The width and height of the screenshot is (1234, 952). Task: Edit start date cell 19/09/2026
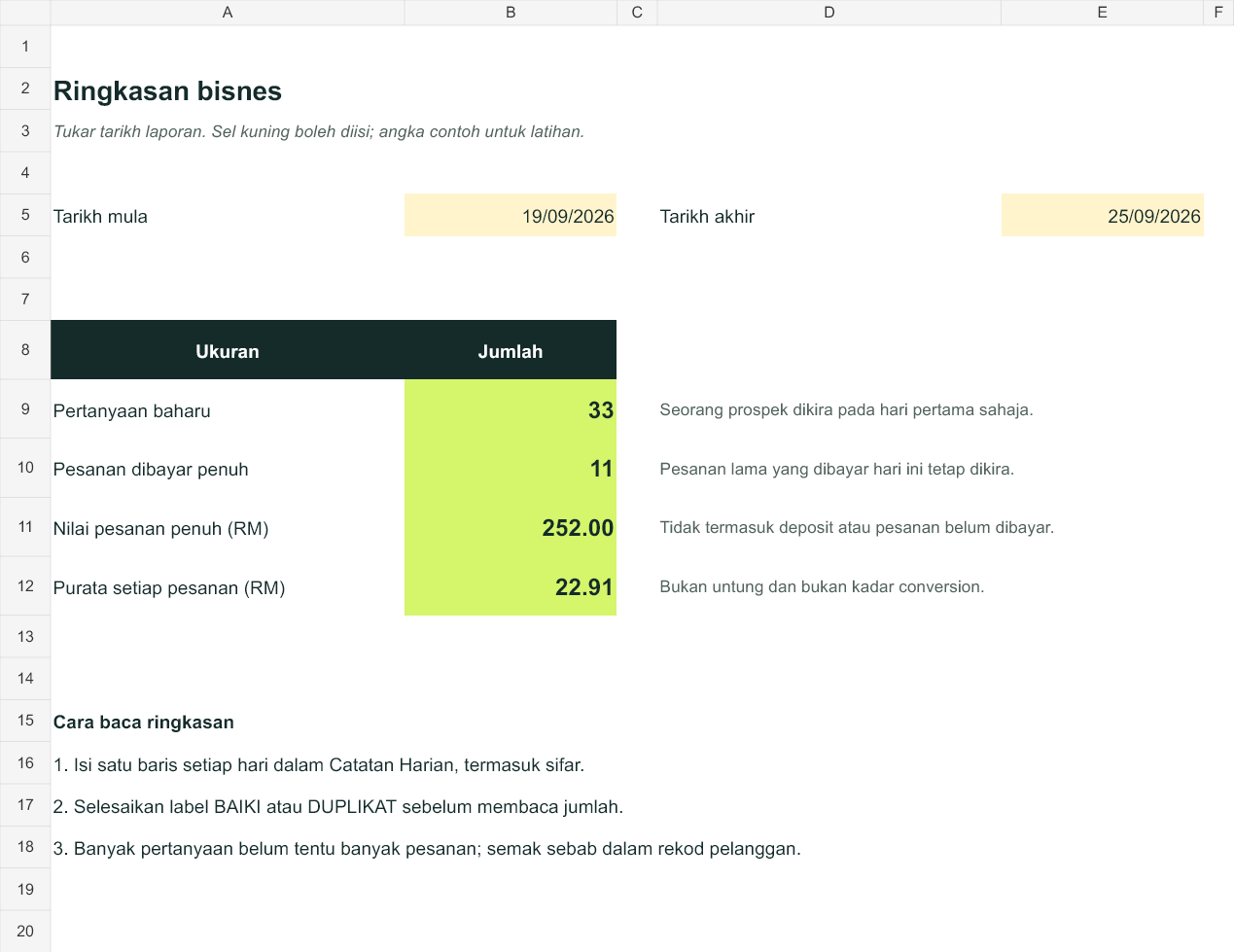[x=511, y=215]
